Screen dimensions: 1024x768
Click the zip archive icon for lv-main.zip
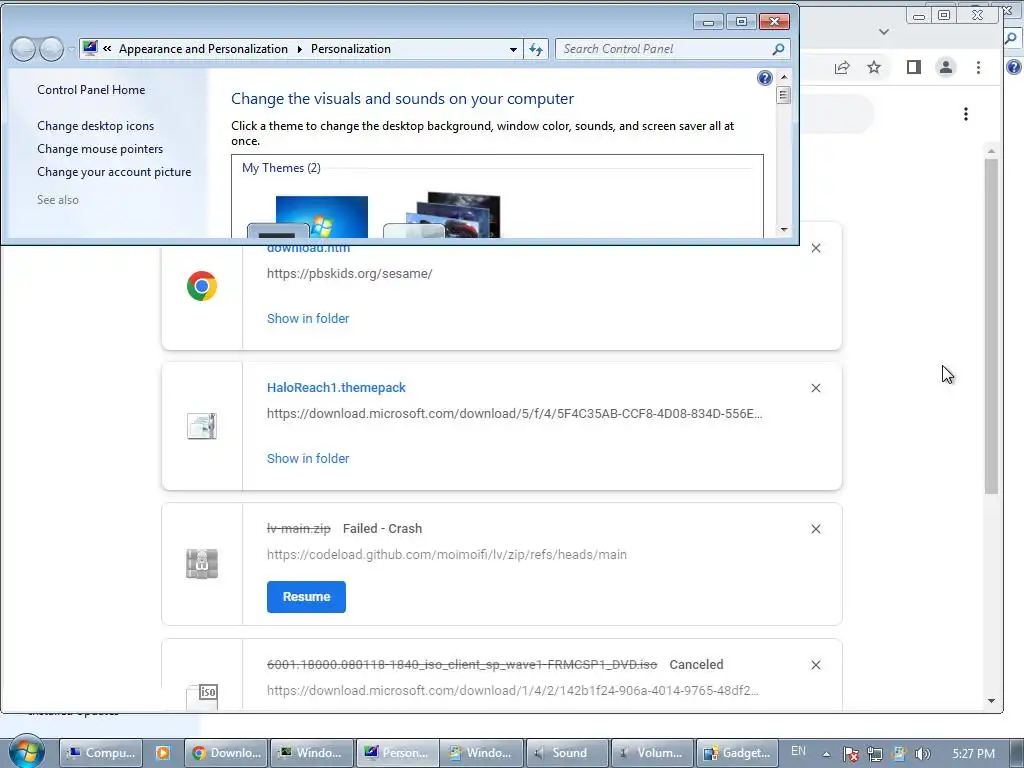click(202, 564)
